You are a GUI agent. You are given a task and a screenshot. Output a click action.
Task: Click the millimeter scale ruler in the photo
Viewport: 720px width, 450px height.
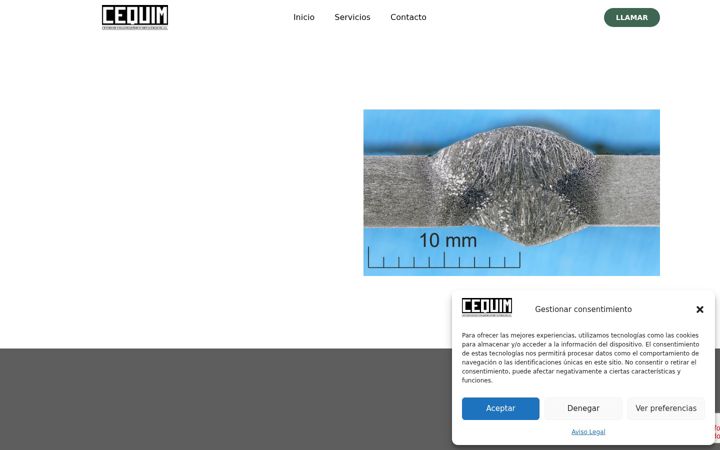pos(444,259)
